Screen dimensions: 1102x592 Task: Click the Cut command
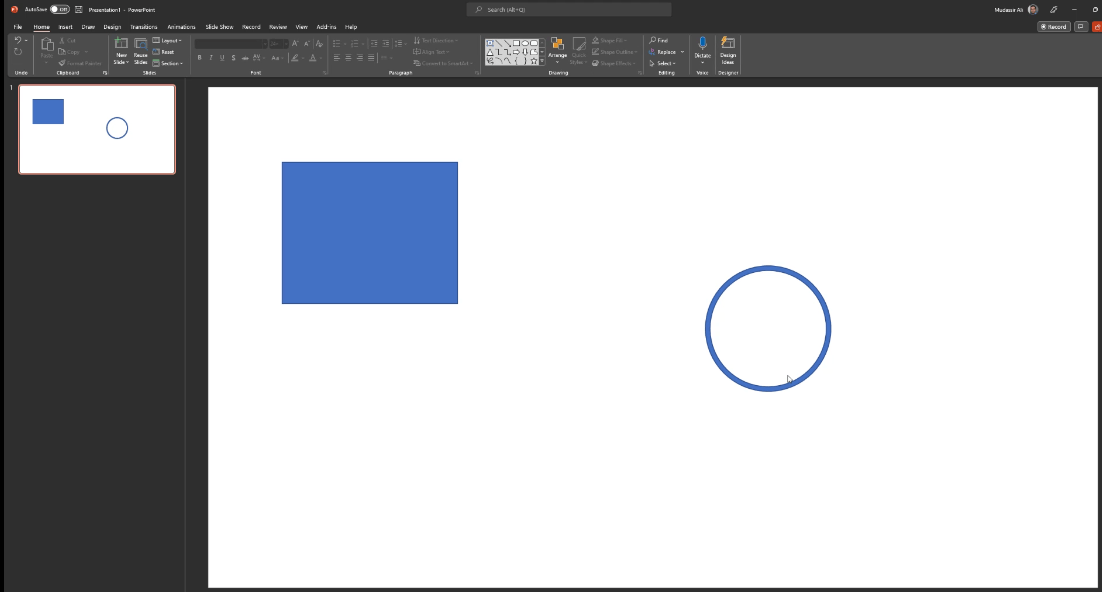(67, 41)
